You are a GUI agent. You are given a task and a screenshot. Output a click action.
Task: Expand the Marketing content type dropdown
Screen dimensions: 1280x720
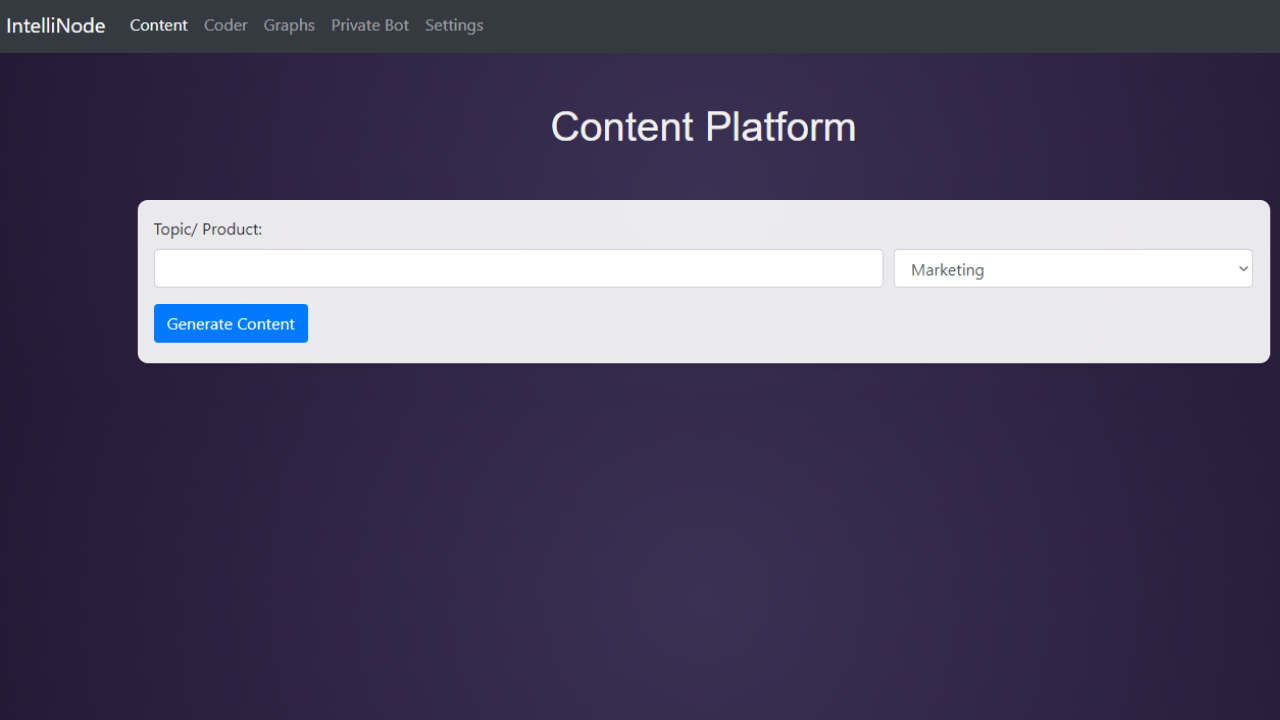click(1073, 268)
